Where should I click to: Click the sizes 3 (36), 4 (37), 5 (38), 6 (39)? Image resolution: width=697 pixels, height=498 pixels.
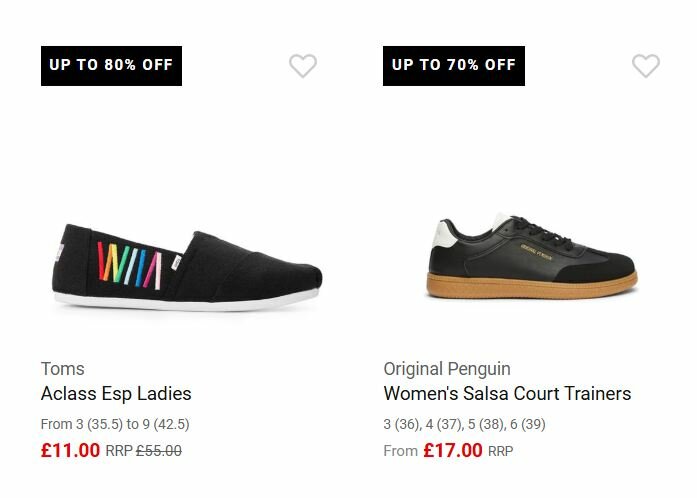[x=464, y=424]
